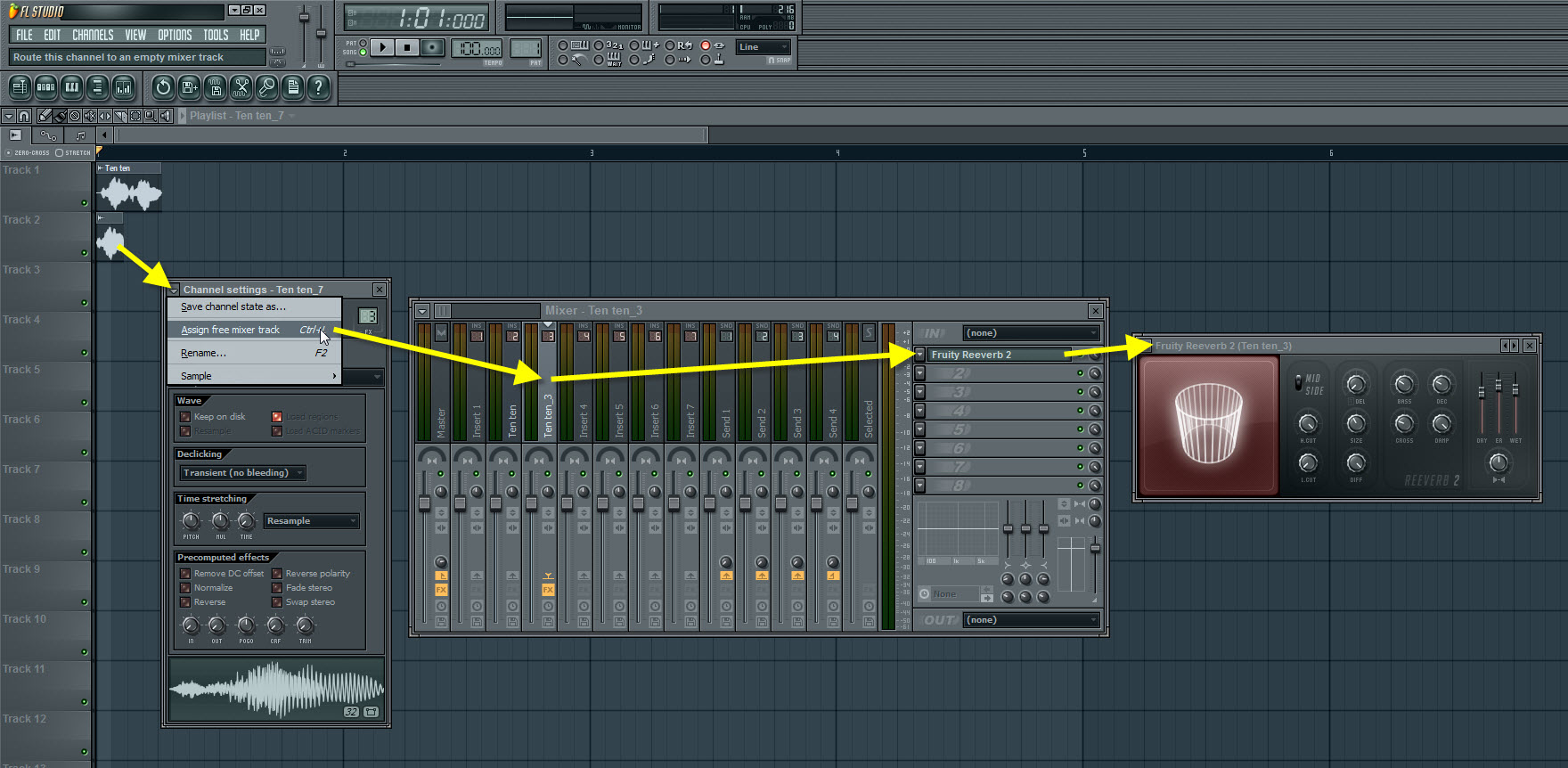Open the Sample submenu
Image resolution: width=1568 pixels, height=768 pixels.
(x=255, y=376)
